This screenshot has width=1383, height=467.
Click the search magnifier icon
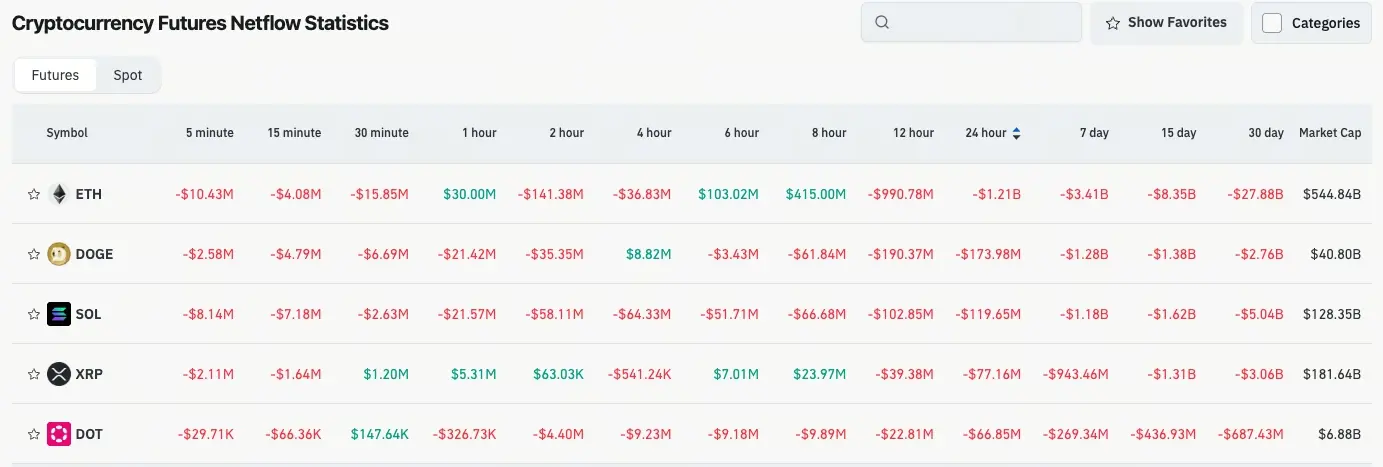882,22
